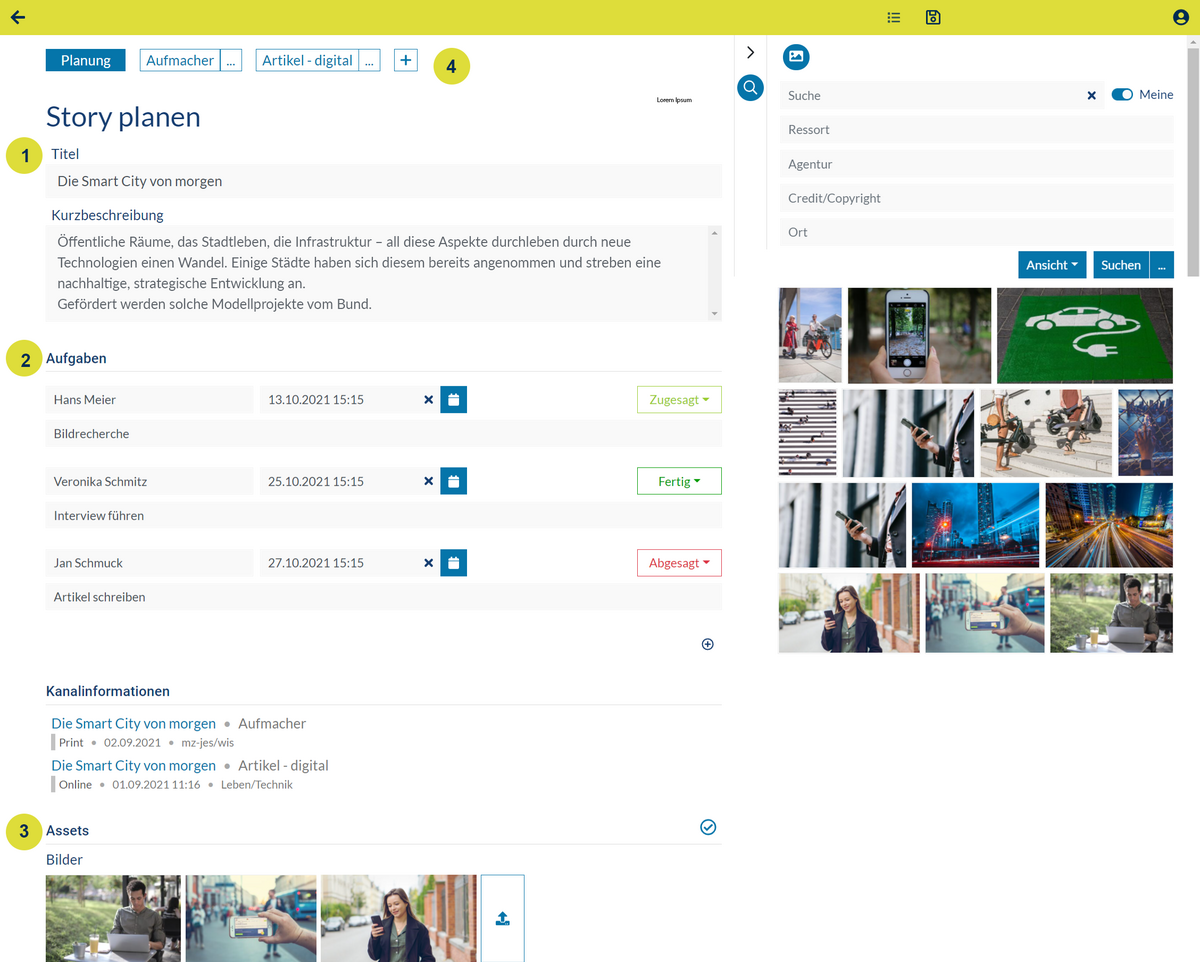1200x962 pixels.
Task: Open the list view icon in header
Action: (894, 17)
